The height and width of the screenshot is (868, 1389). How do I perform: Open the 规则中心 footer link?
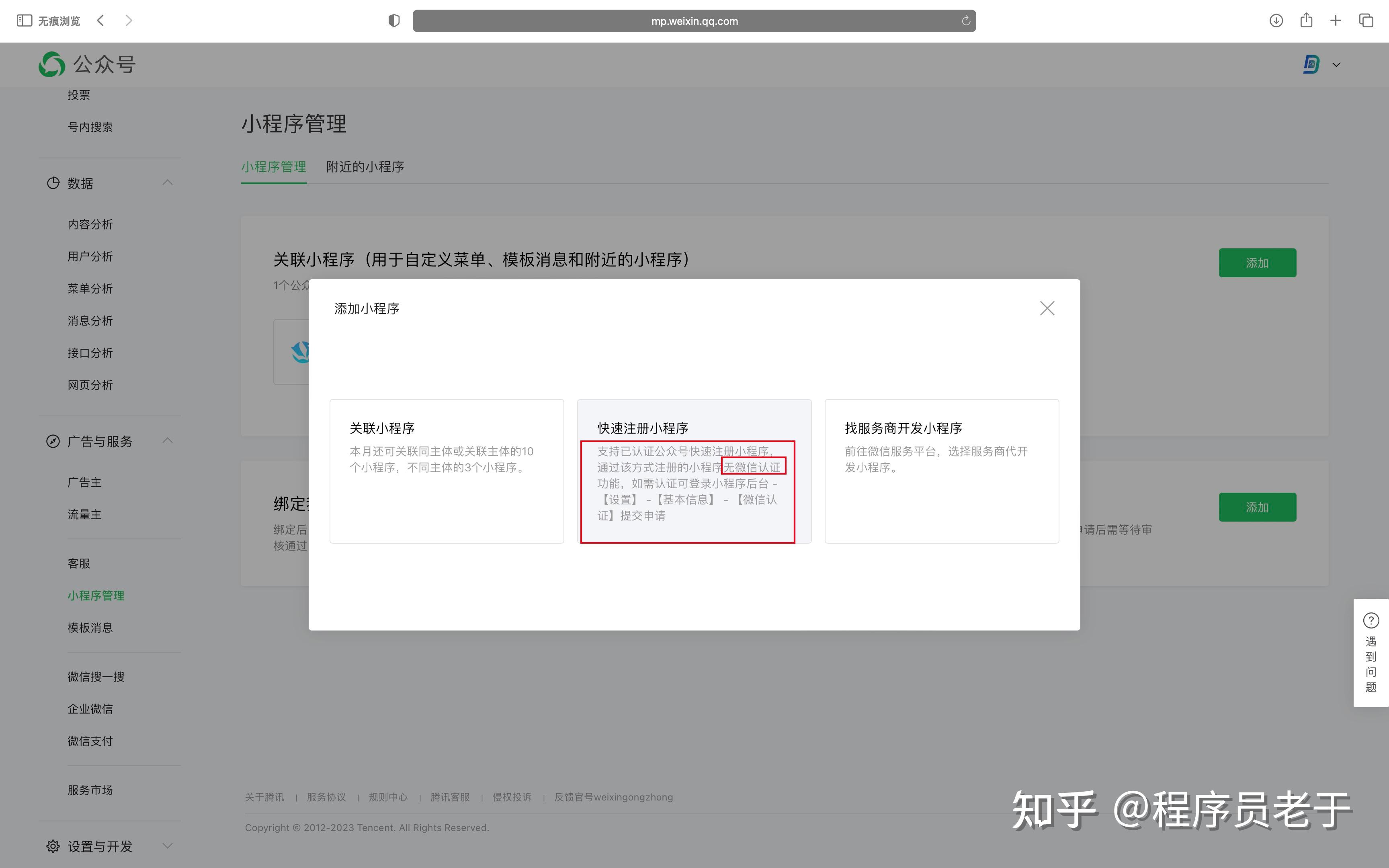388,797
